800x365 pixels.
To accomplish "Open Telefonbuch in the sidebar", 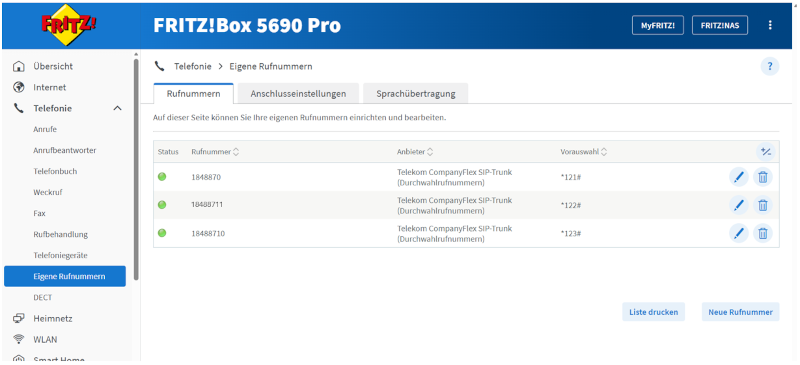I will coord(55,171).
